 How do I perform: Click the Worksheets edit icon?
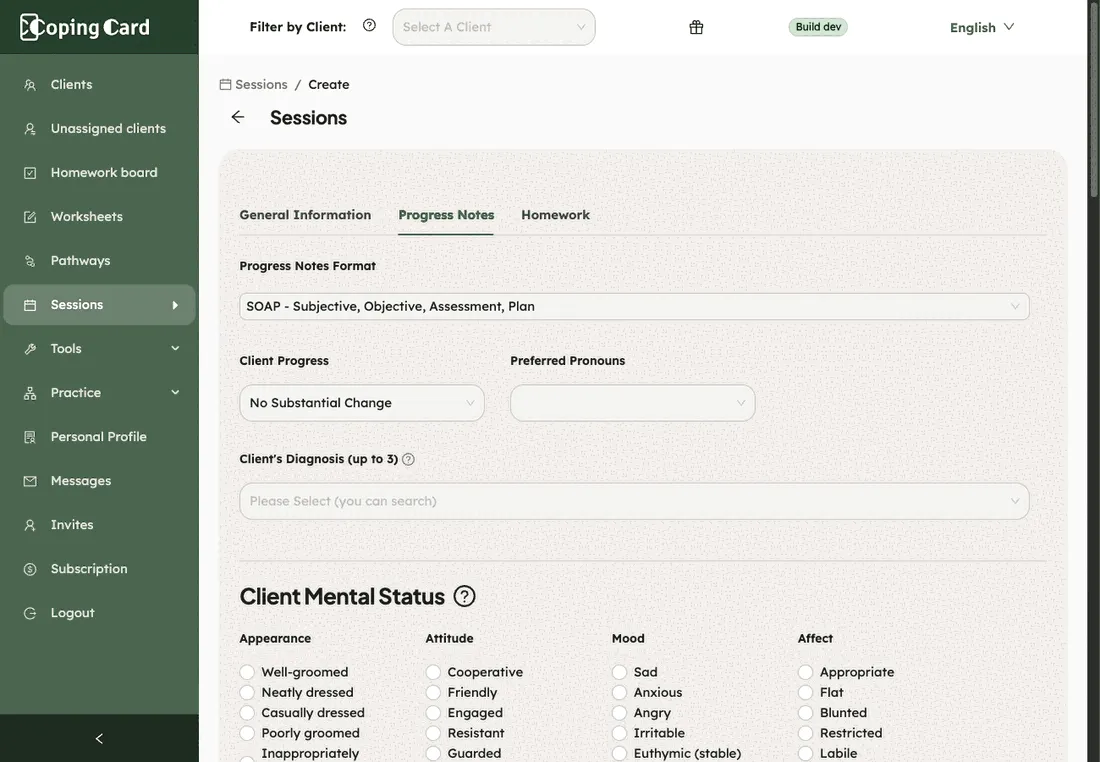coord(29,217)
